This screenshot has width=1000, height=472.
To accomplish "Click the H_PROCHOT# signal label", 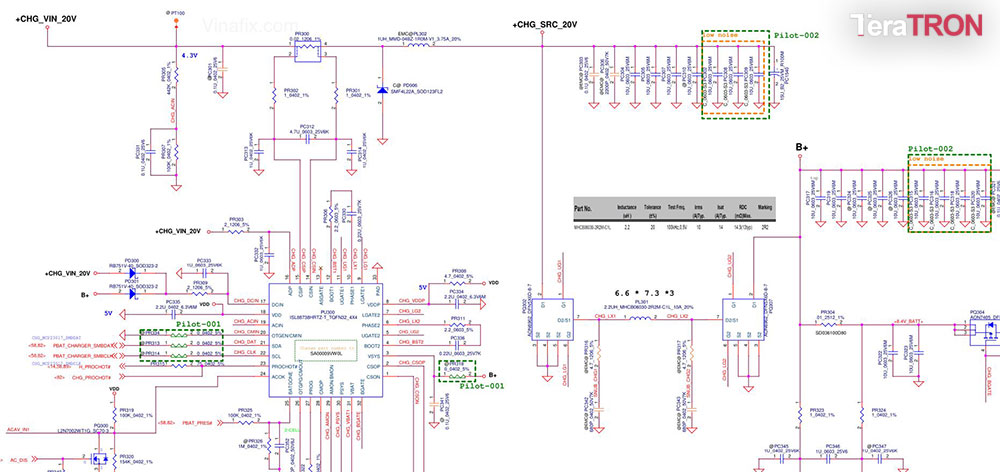I will [x=95, y=367].
